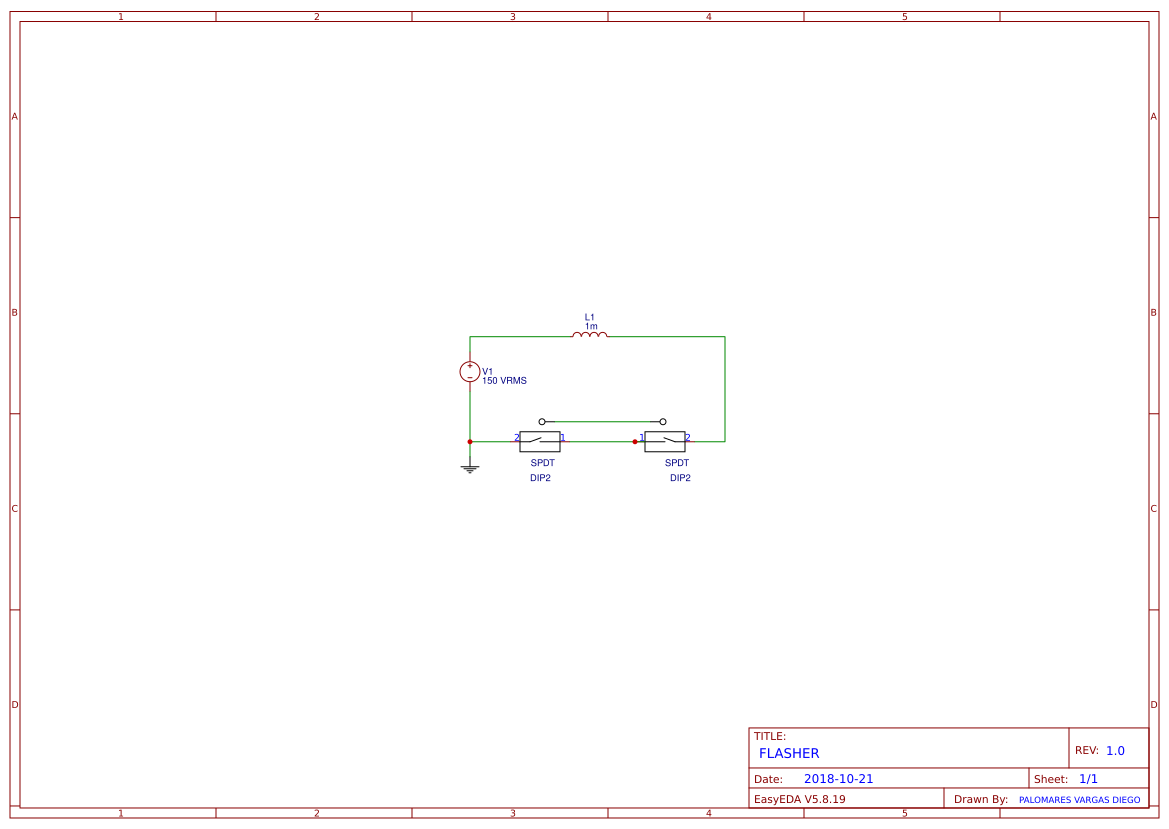
Task: Toggle the right SPDT switch lever
Action: (670, 439)
